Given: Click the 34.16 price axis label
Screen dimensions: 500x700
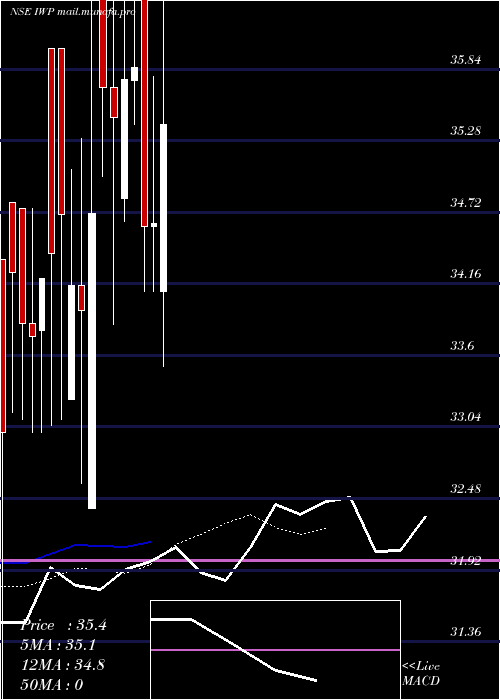Looking at the screenshot, I should coord(466,274).
